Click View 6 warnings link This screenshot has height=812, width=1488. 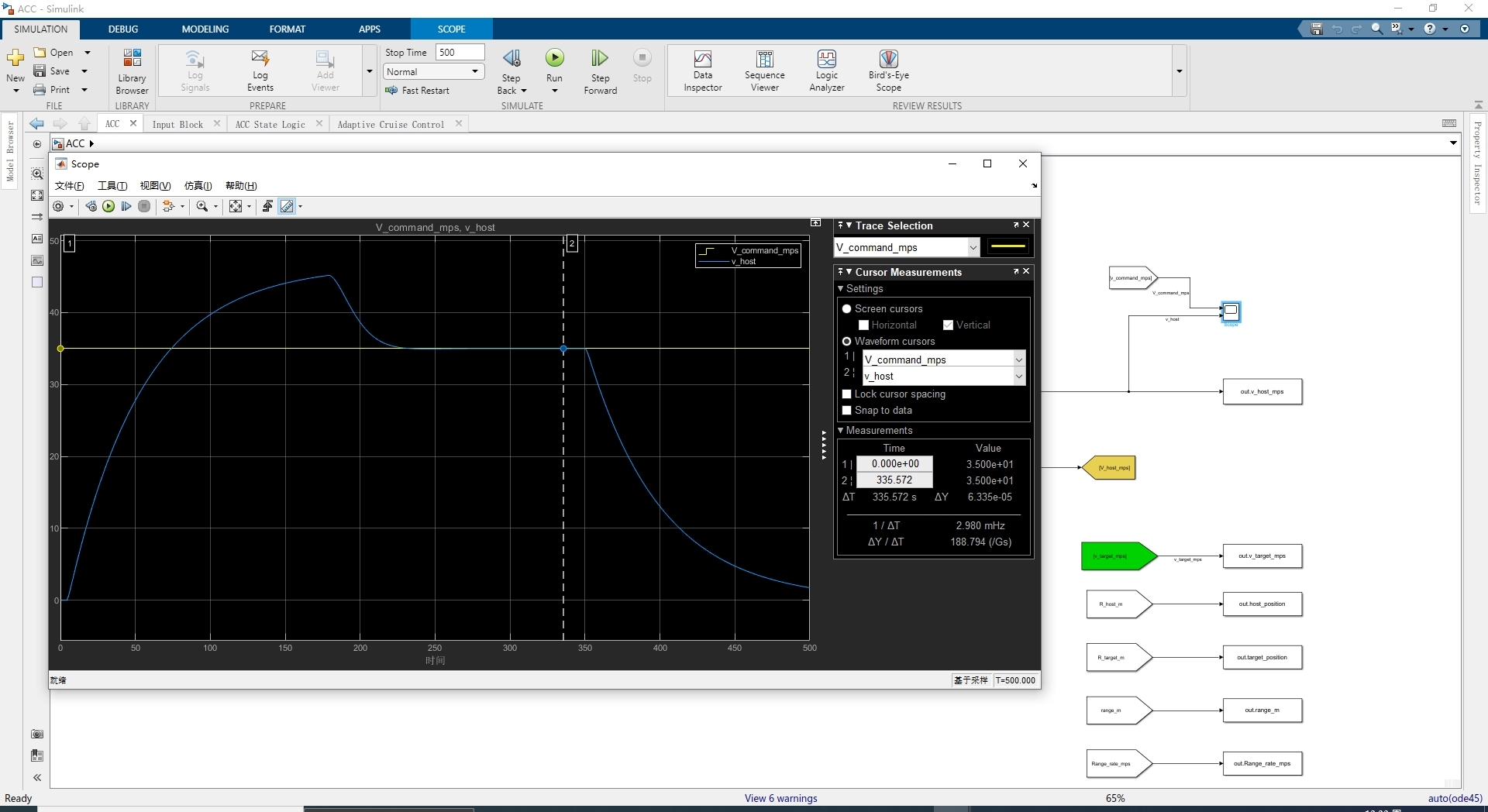tap(780, 798)
